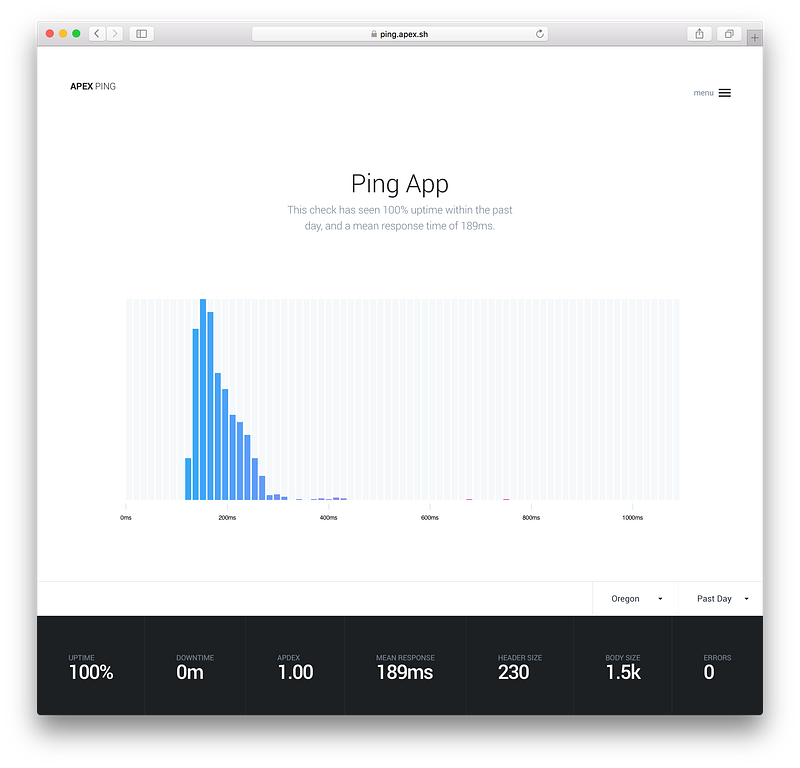Open the hamburger menu icon
The height and width of the screenshot is (768, 800).
[x=724, y=93]
